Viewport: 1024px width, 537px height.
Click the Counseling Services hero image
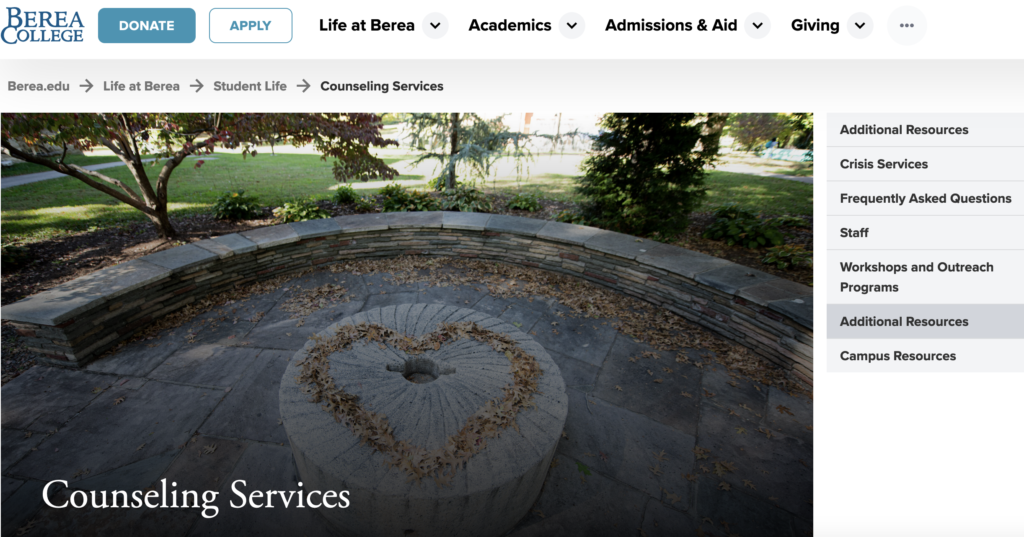point(407,325)
